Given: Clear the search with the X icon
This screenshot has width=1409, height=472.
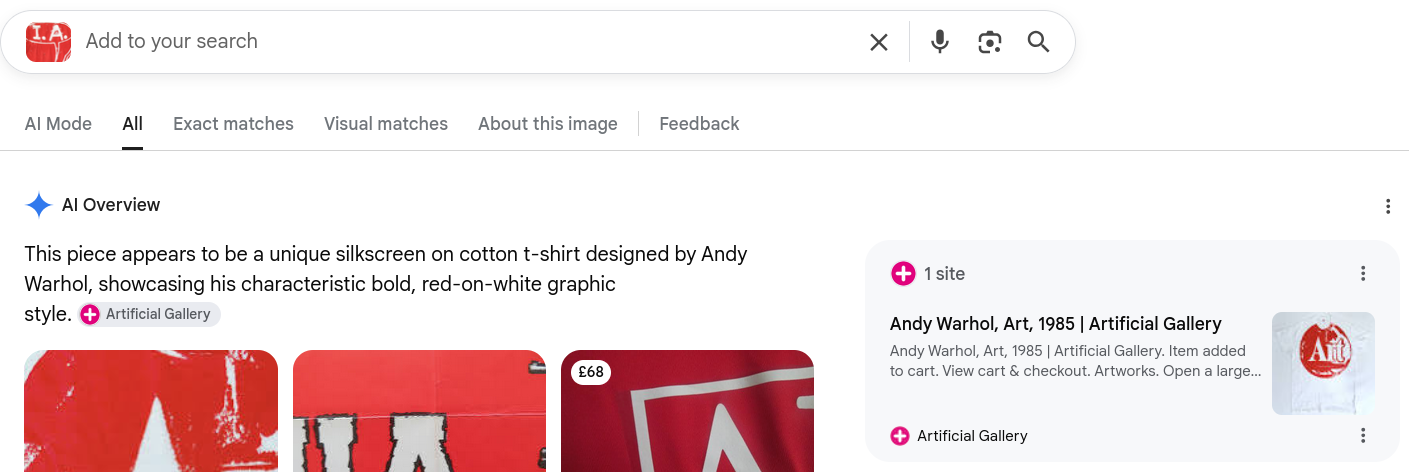Looking at the screenshot, I should 878,42.
